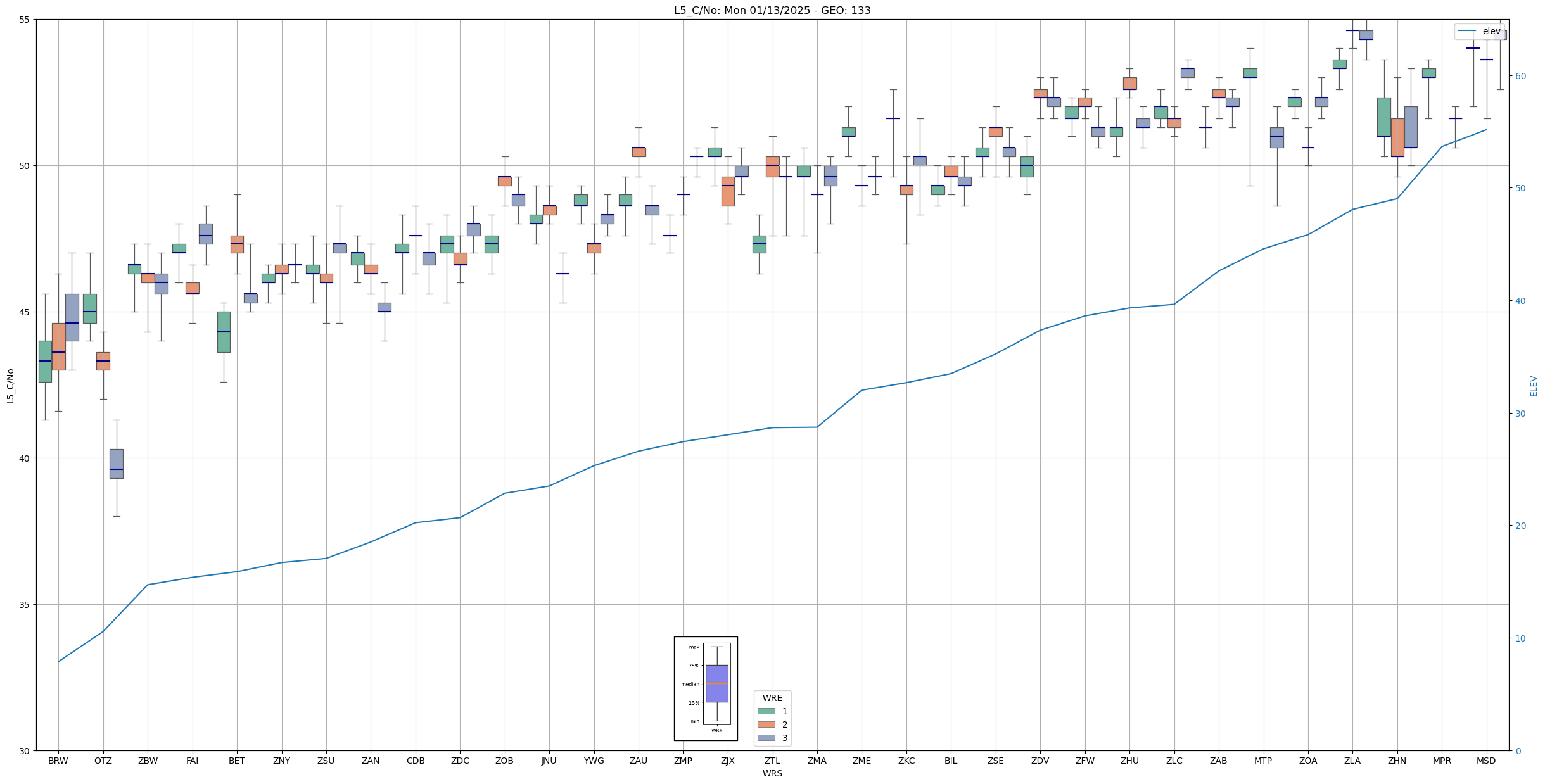Image resolution: width=1545 pixels, height=784 pixels.
Task: Click the L5_C/No y-axis title
Action: click(10, 386)
